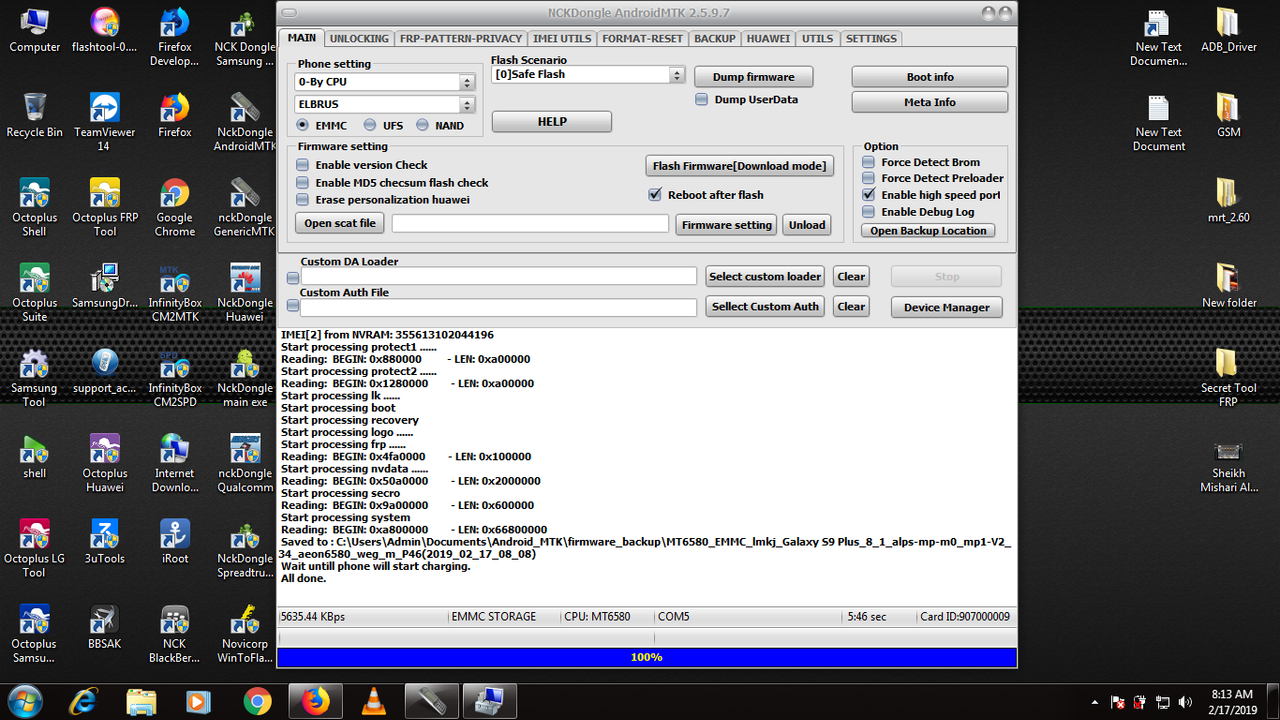Open Octoplus Shell desktop shortcut

click(x=35, y=208)
